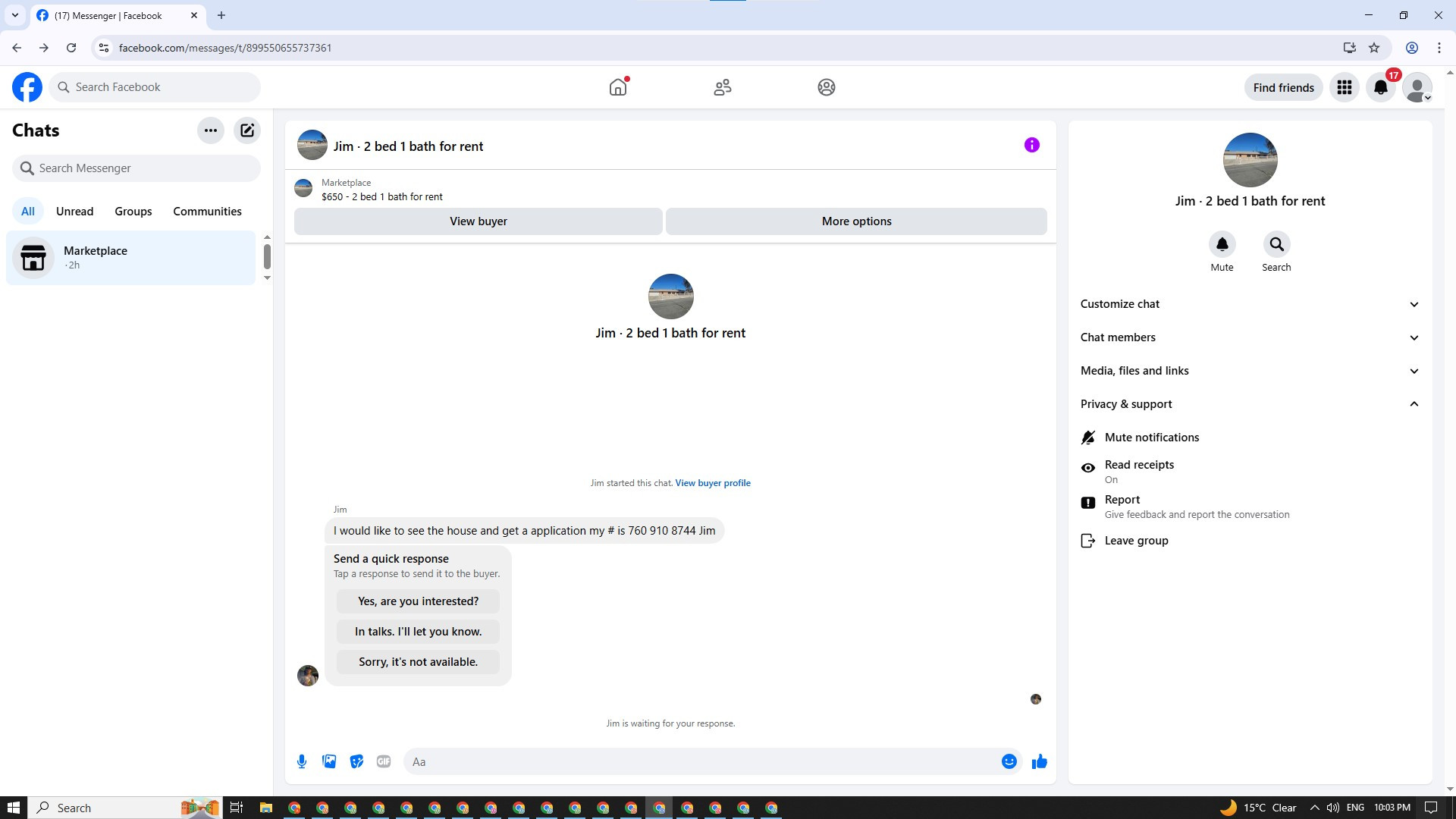This screenshot has height=819, width=1456.
Task: Open Chats options three-dot menu
Action: [211, 130]
